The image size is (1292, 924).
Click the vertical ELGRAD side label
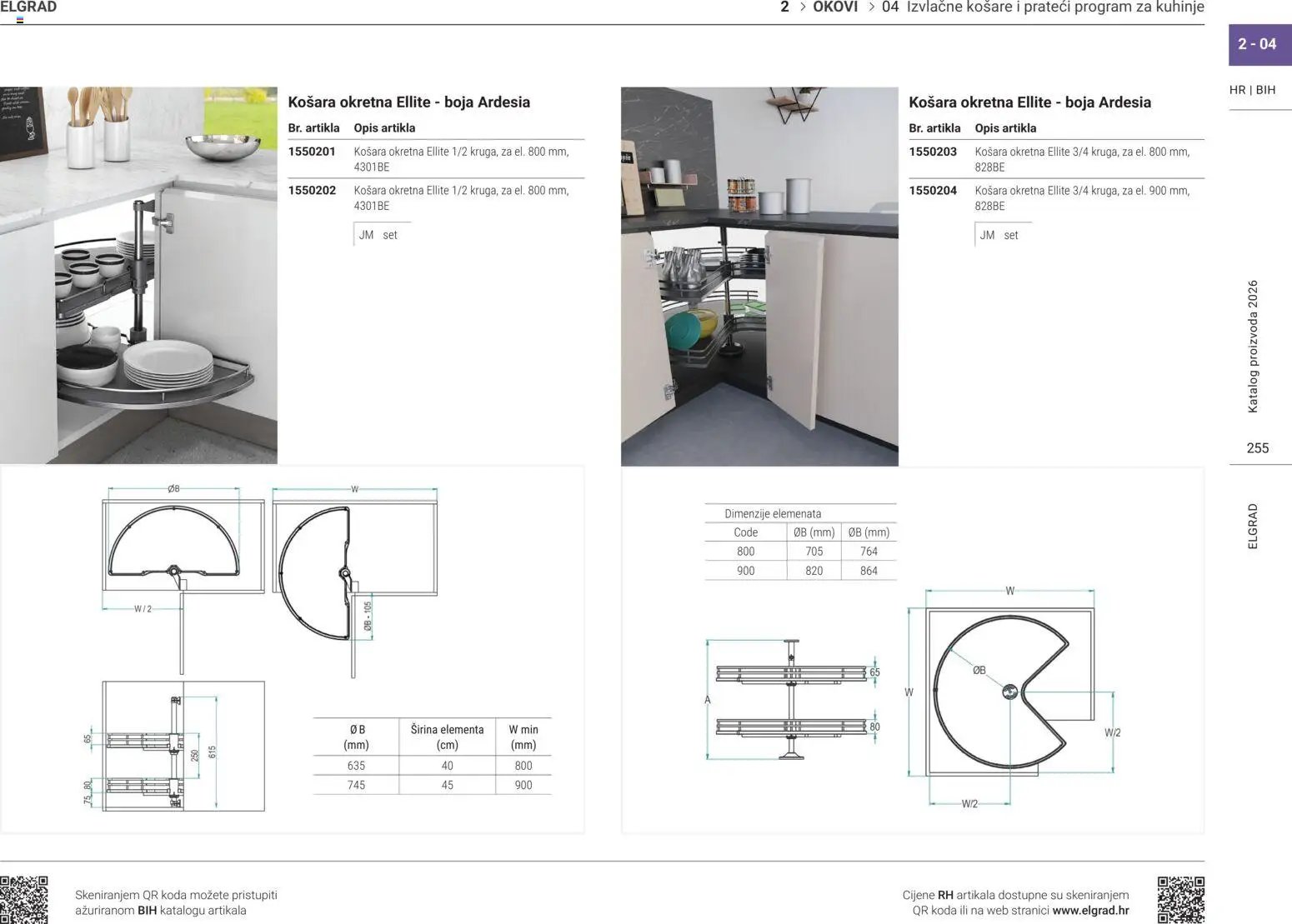point(1253,526)
